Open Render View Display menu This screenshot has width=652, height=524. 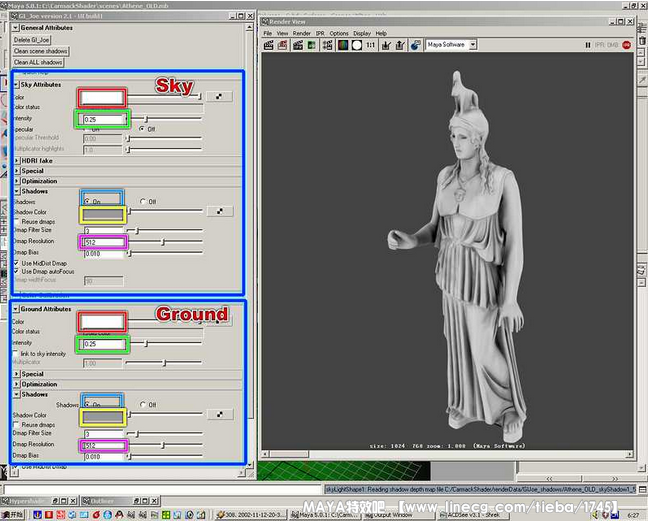click(x=362, y=33)
